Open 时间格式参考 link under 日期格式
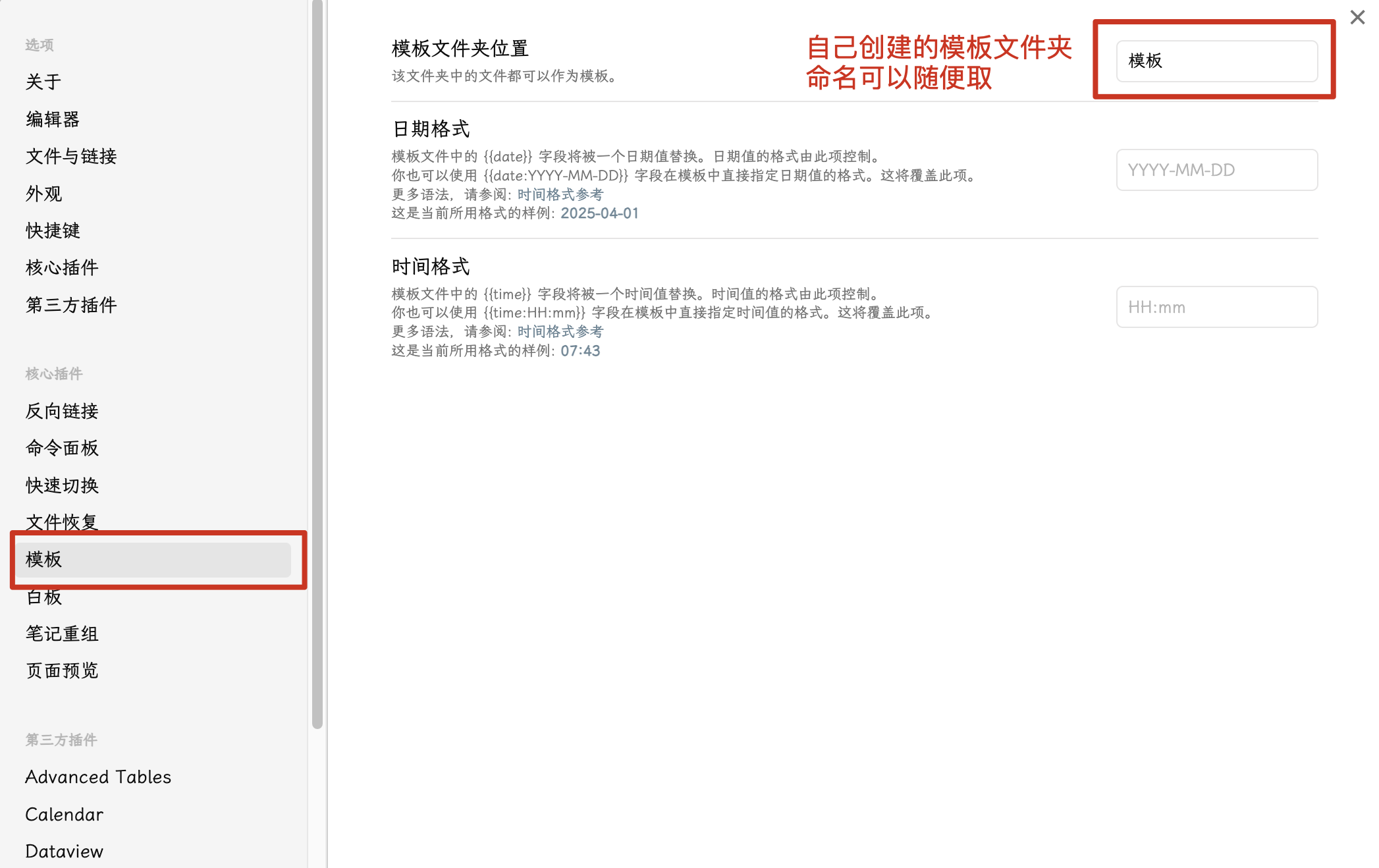 pyautogui.click(x=560, y=194)
